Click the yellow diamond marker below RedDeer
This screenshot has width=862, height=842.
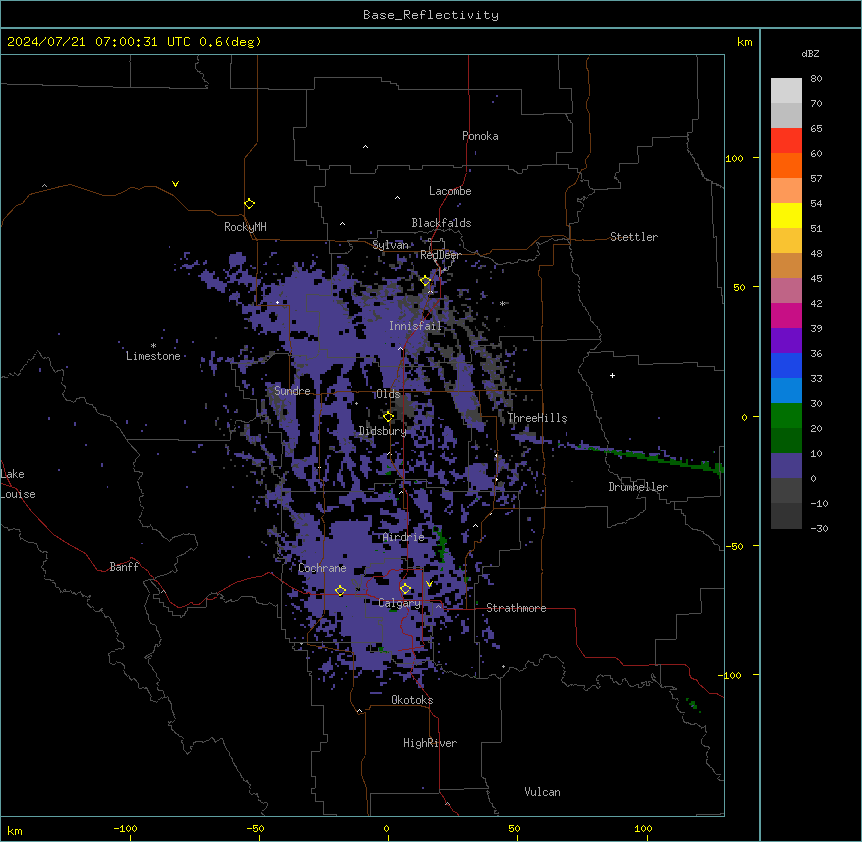(x=426, y=281)
